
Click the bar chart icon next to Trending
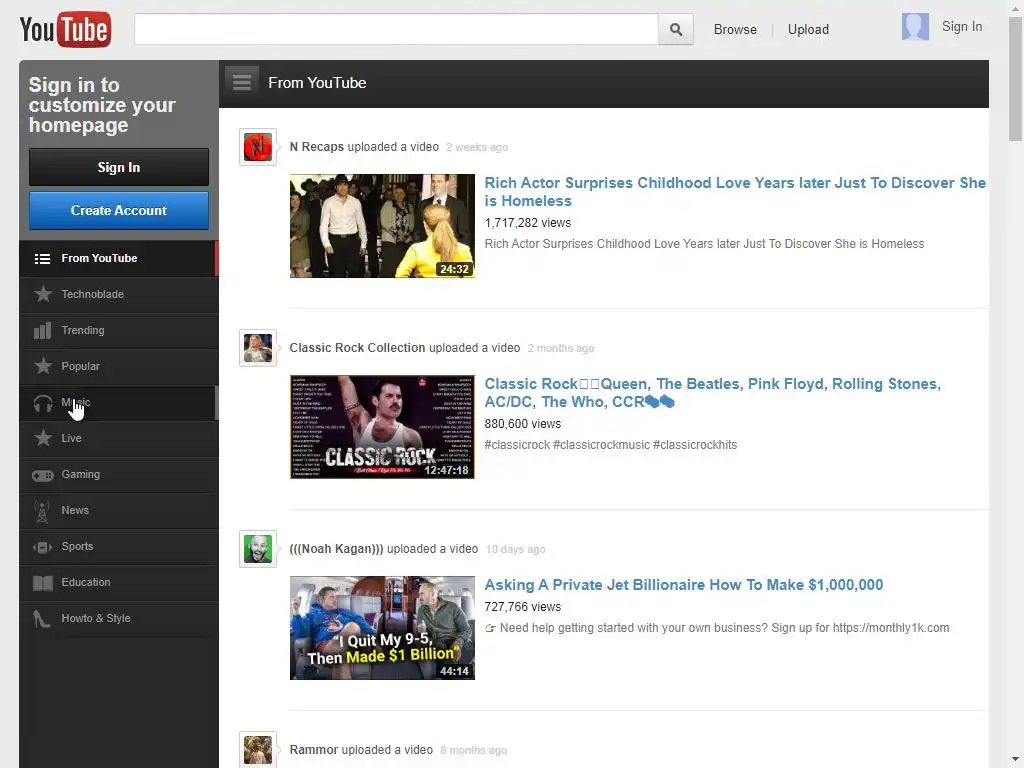[x=42, y=330]
